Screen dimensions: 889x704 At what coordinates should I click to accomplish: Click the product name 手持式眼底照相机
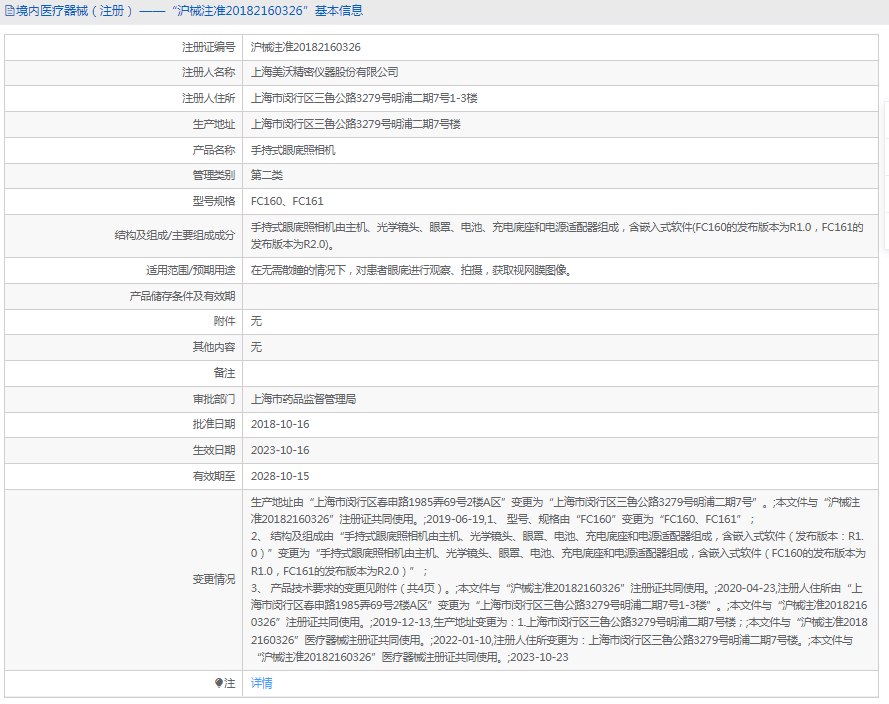point(293,150)
